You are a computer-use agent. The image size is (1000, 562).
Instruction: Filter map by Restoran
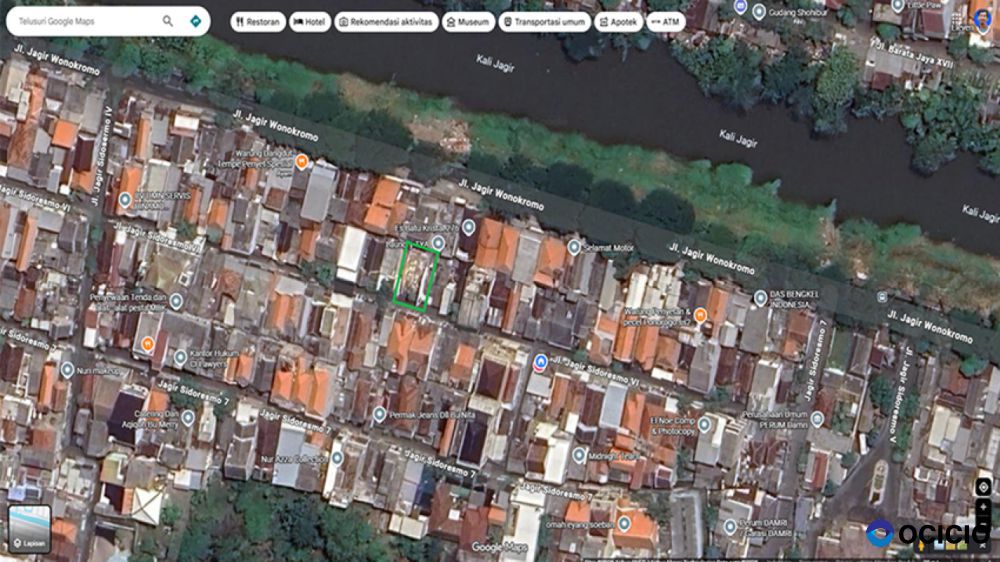point(258,21)
